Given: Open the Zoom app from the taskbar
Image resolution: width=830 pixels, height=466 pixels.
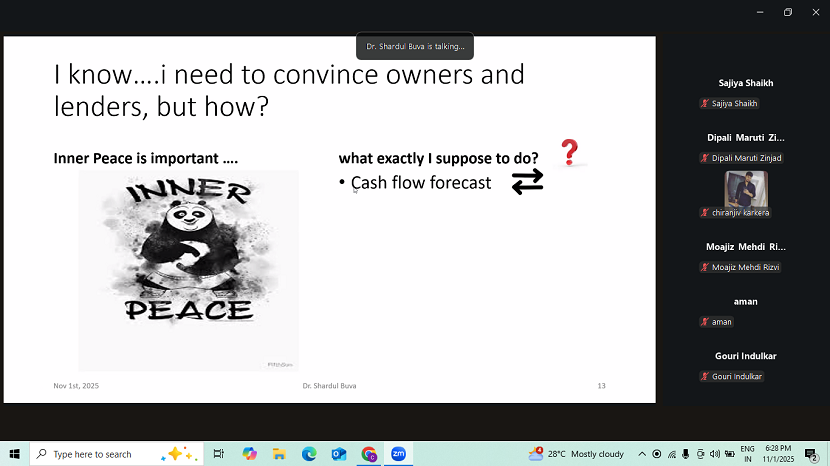Looking at the screenshot, I should tap(398, 454).
